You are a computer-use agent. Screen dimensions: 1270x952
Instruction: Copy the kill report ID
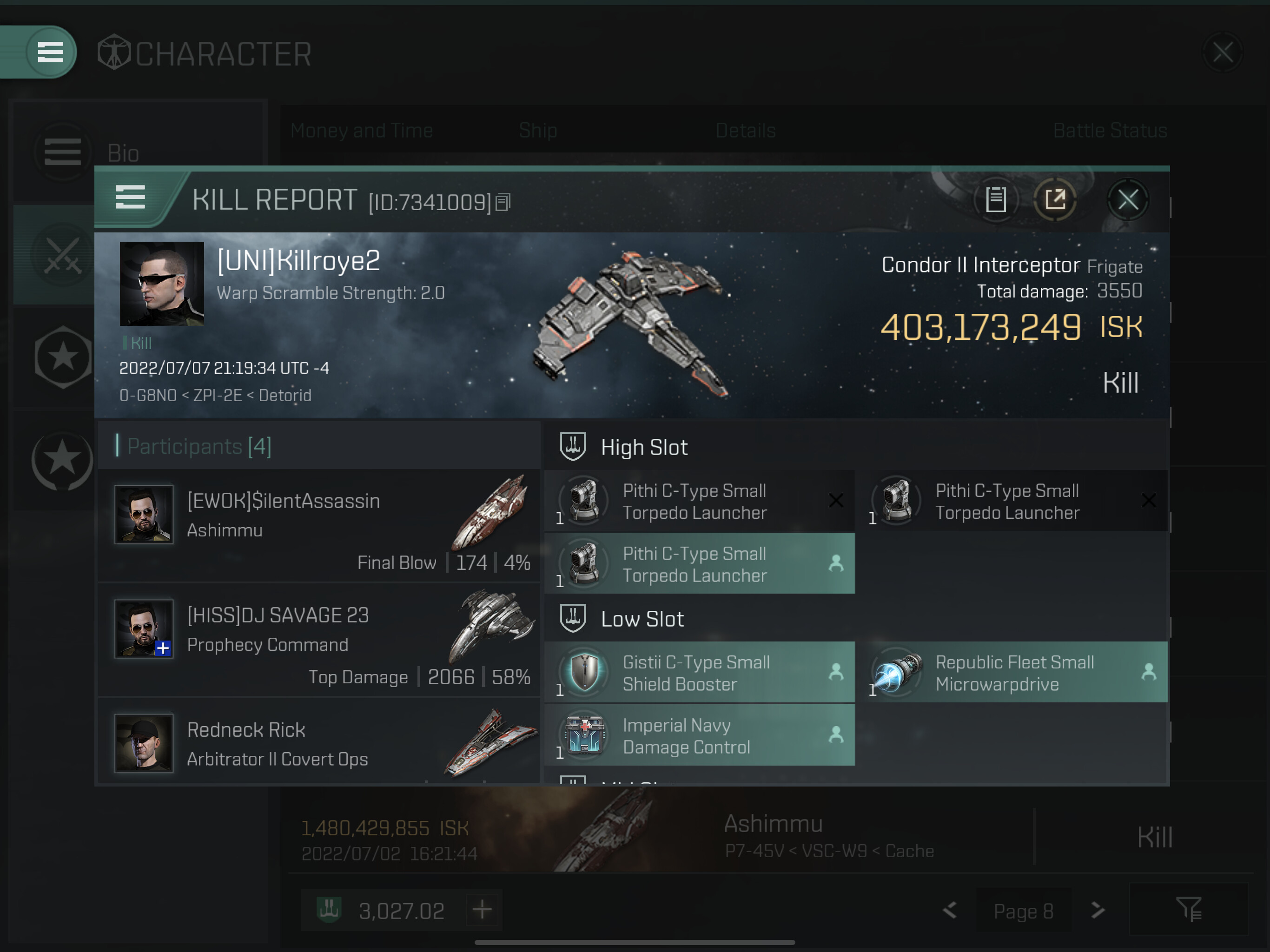click(x=503, y=202)
